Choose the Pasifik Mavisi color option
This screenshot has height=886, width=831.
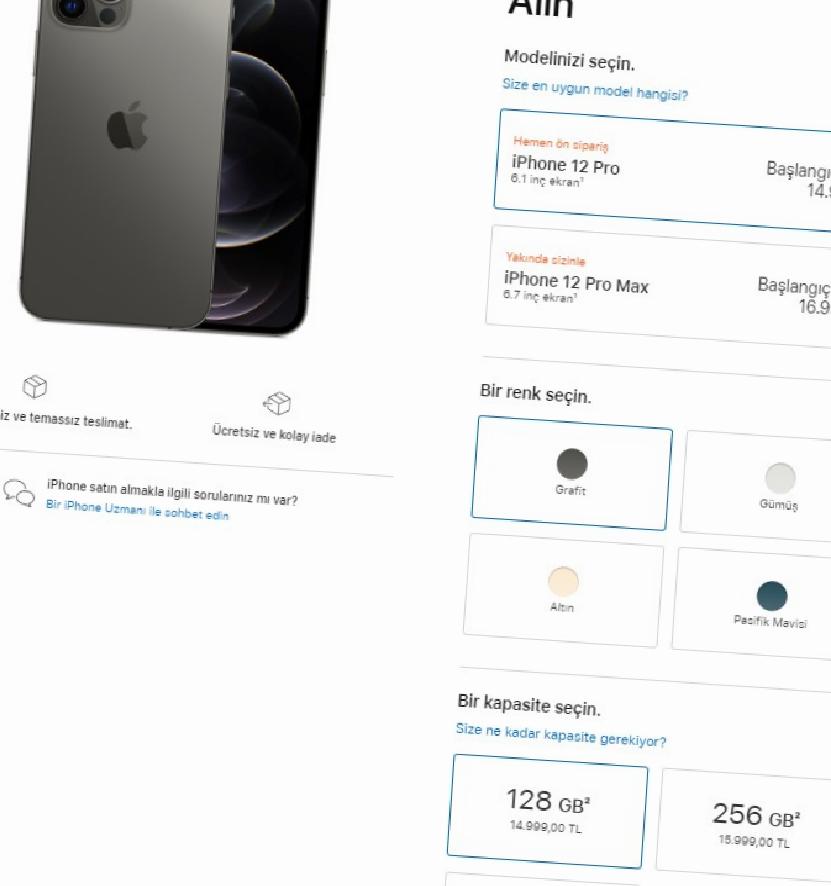click(753, 603)
